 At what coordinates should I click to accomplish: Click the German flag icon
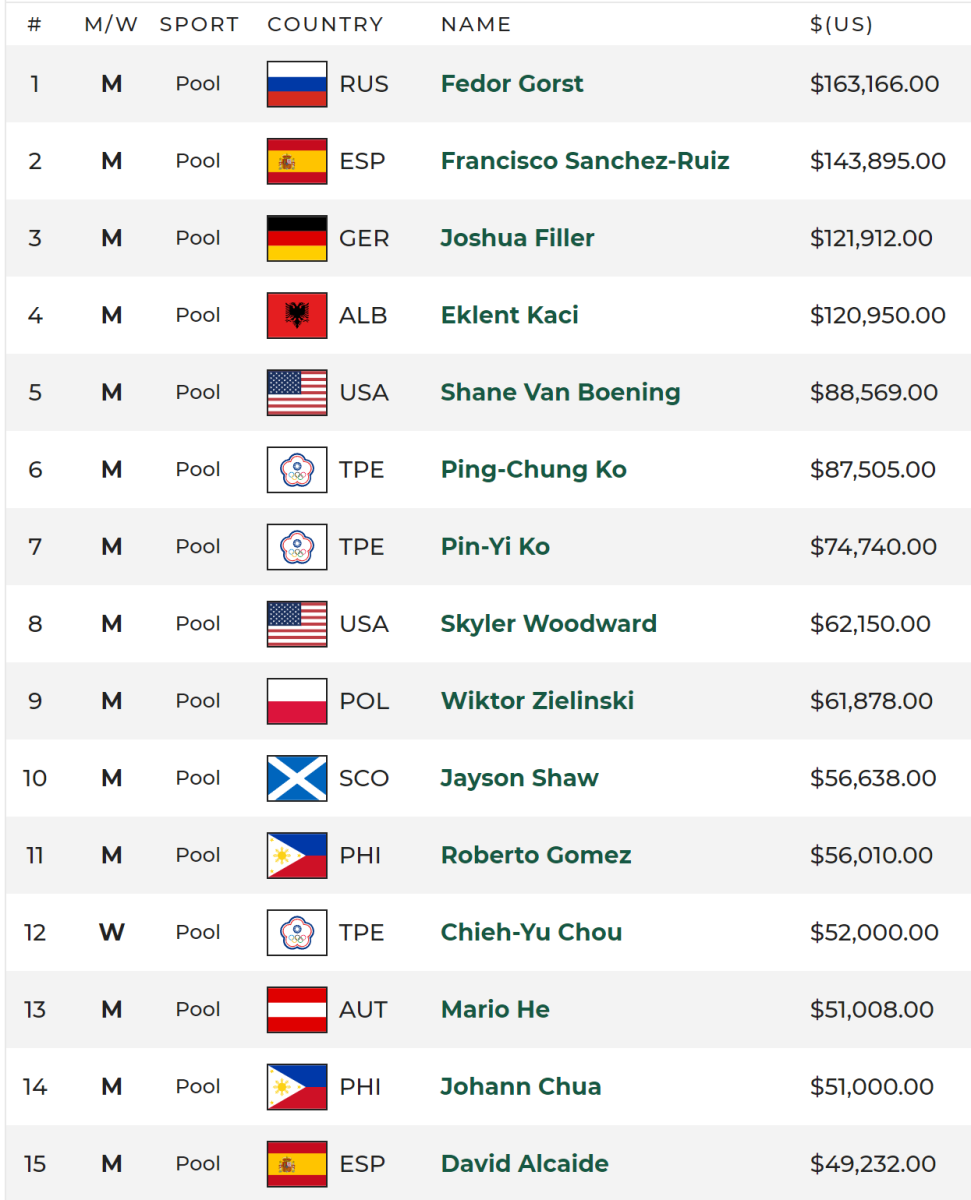click(x=297, y=238)
